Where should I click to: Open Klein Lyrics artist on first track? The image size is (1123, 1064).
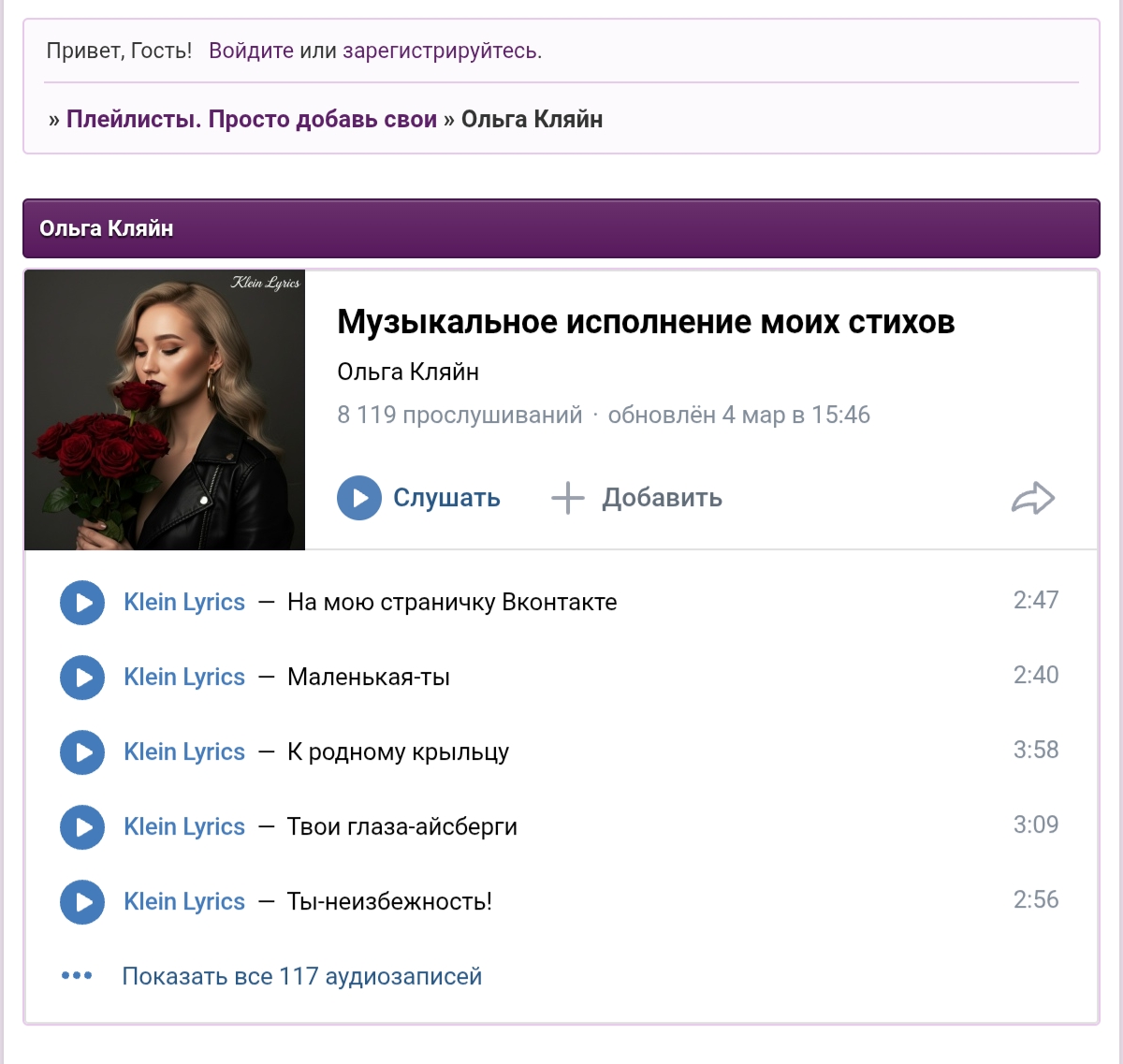184,603
